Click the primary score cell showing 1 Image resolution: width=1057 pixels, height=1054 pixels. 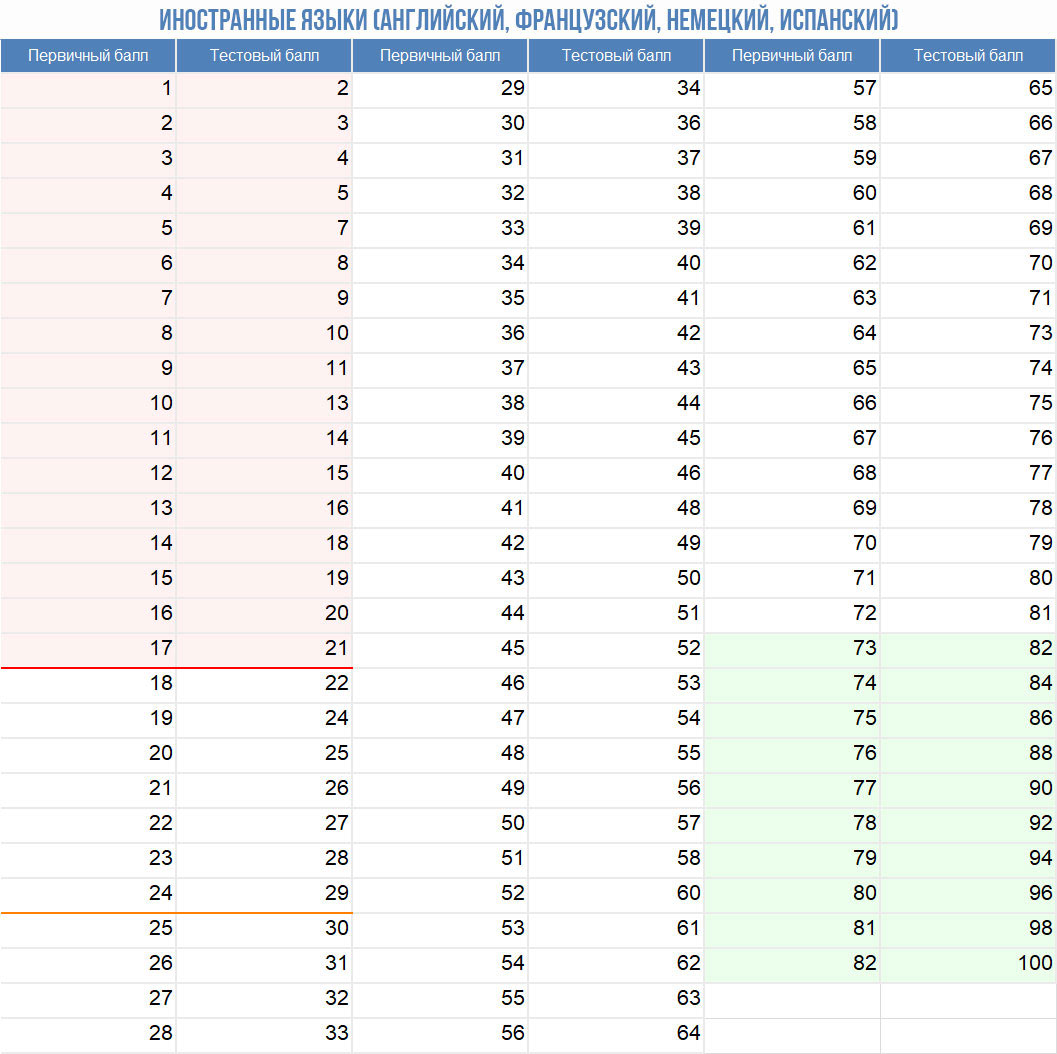coord(88,88)
